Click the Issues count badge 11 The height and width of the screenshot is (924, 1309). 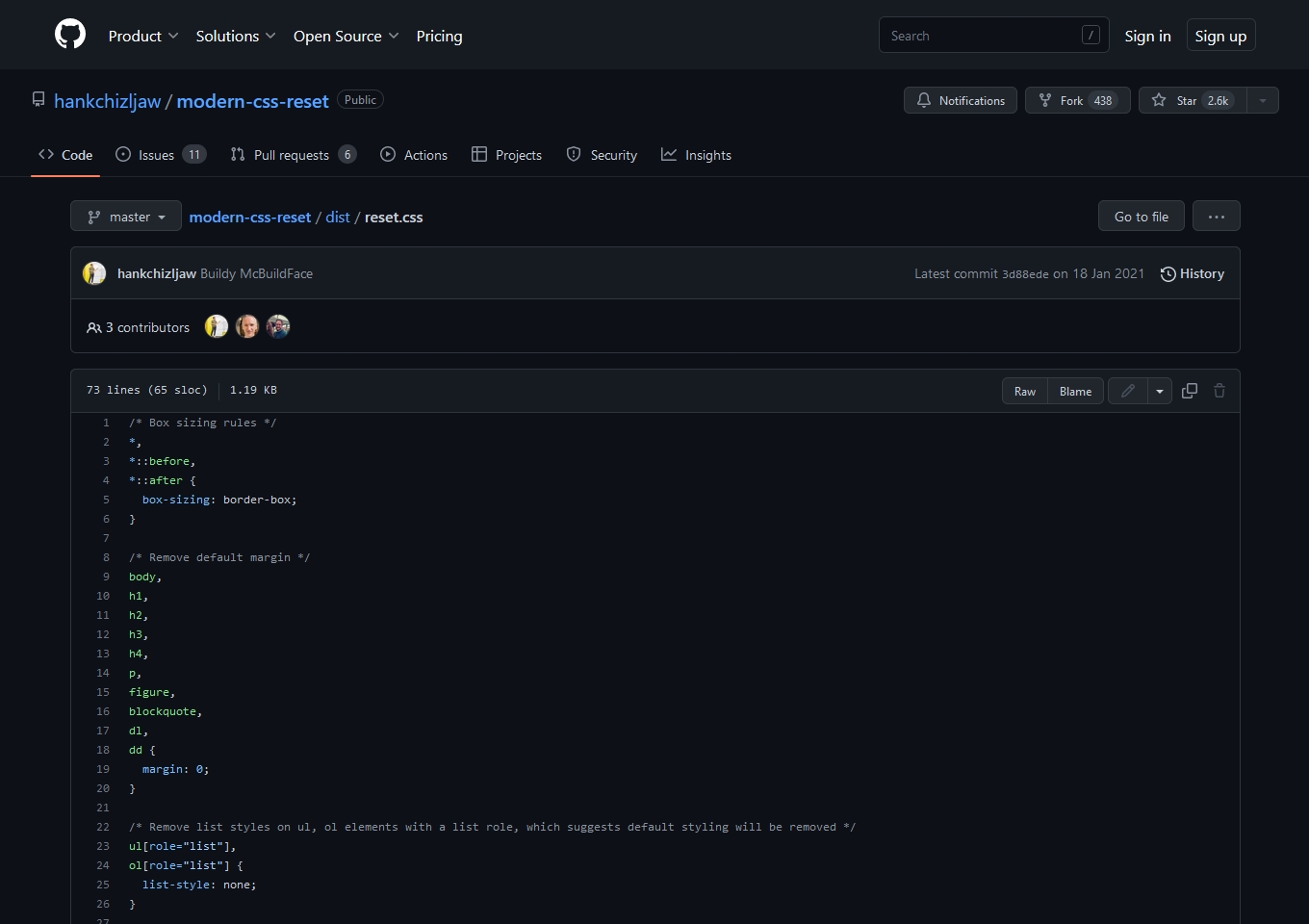point(194,155)
